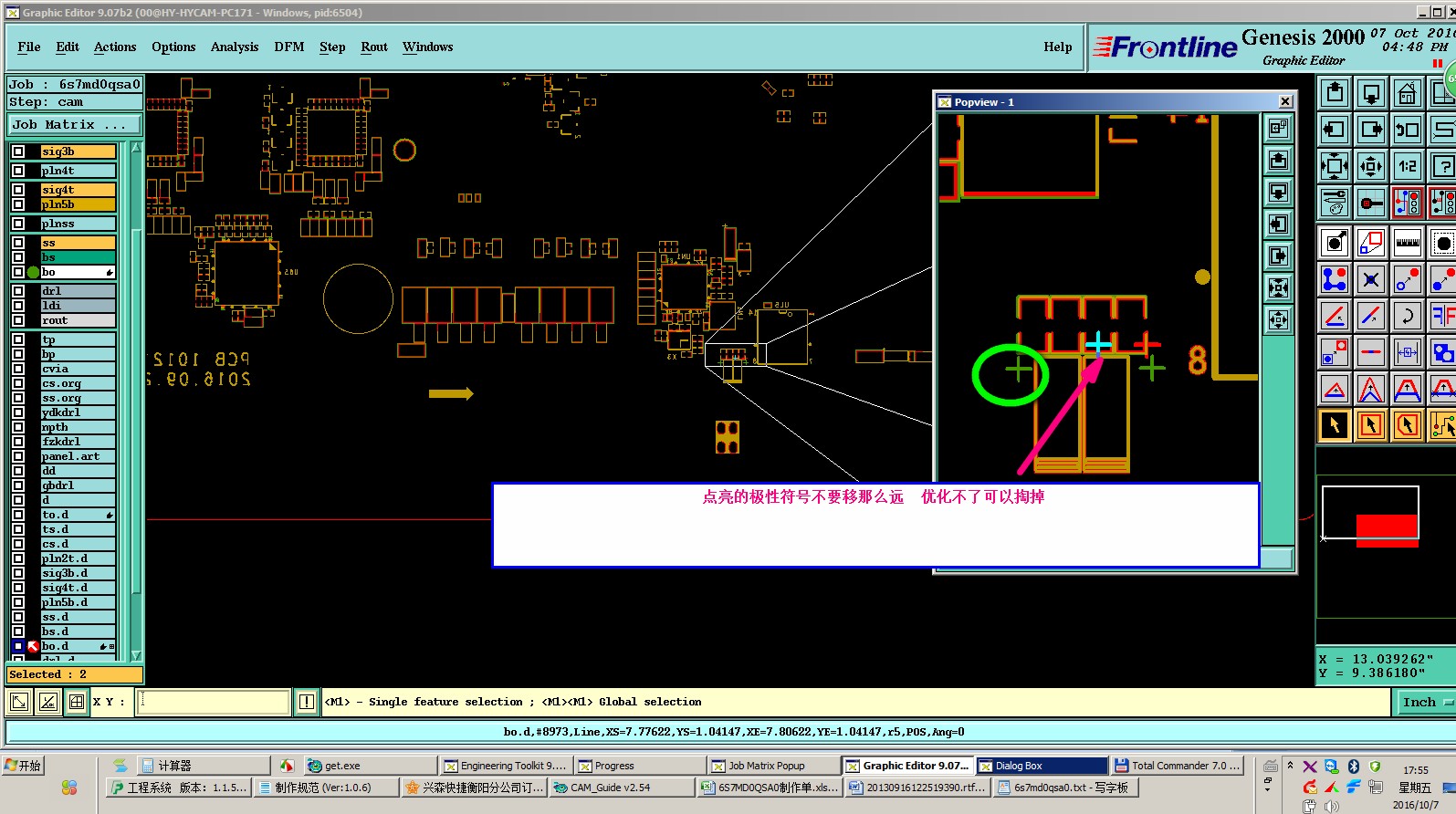
Task: Select the pan right icon in main toolbar
Action: point(1371,130)
